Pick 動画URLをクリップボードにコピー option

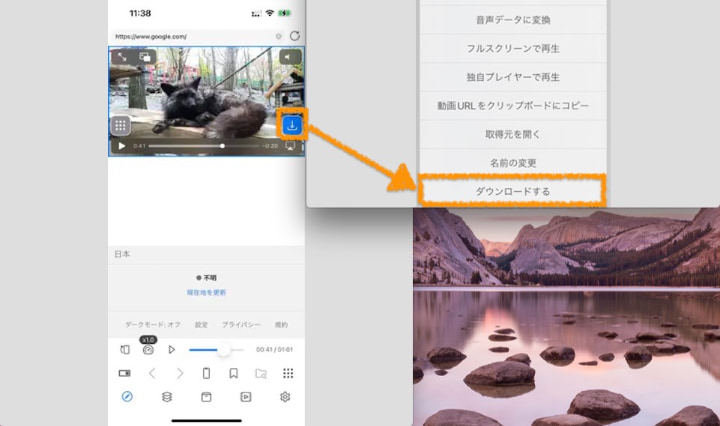pyautogui.click(x=512, y=105)
